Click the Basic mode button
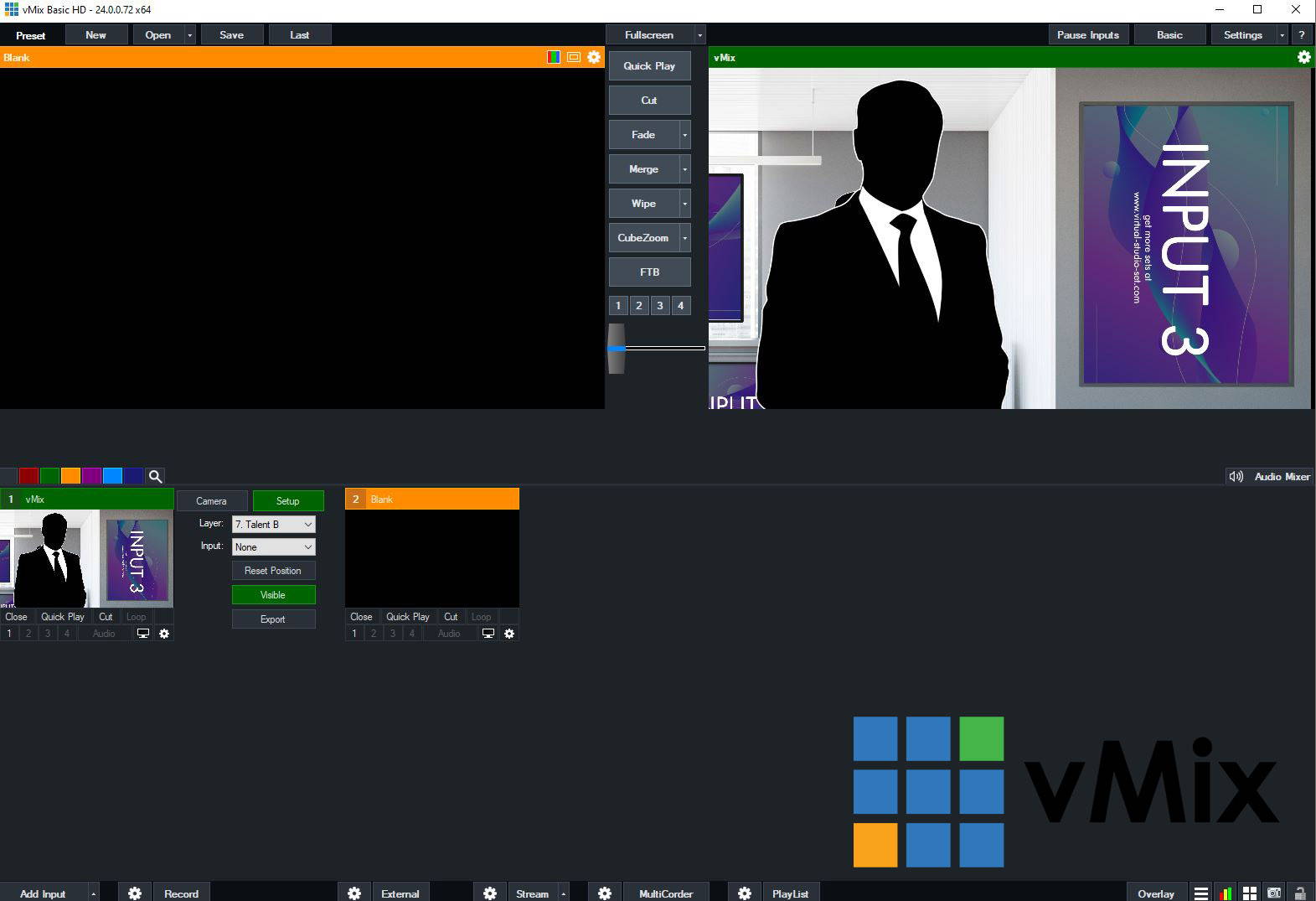Viewport: 1316px width, 901px height. [x=1169, y=35]
